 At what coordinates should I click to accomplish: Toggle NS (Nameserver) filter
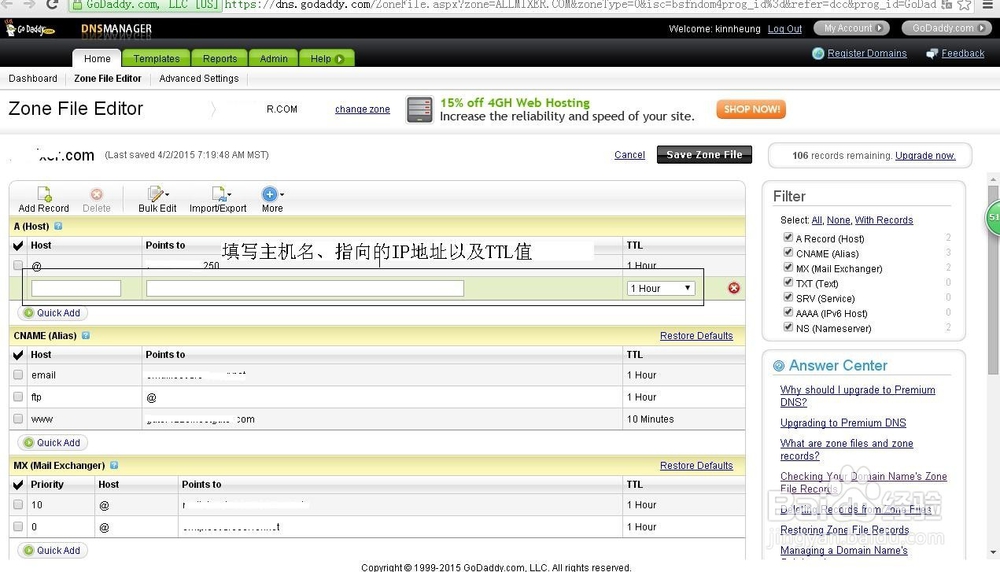pos(788,327)
